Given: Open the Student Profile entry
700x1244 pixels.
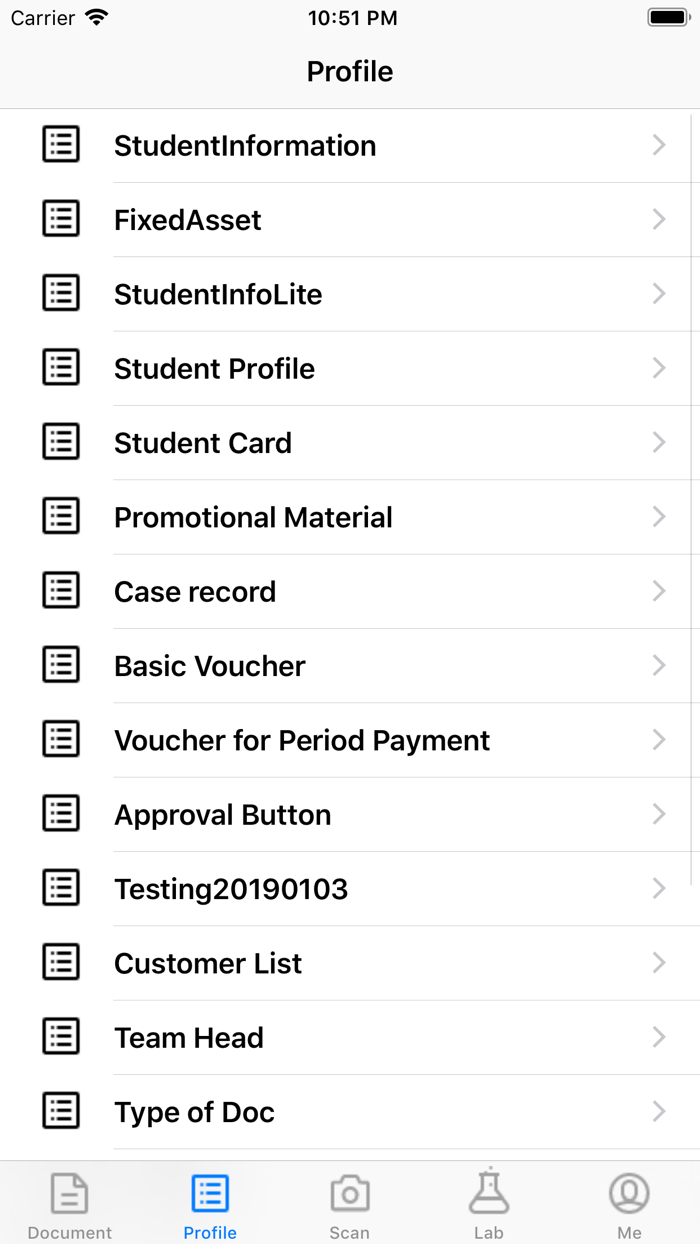Looking at the screenshot, I should click(x=350, y=368).
